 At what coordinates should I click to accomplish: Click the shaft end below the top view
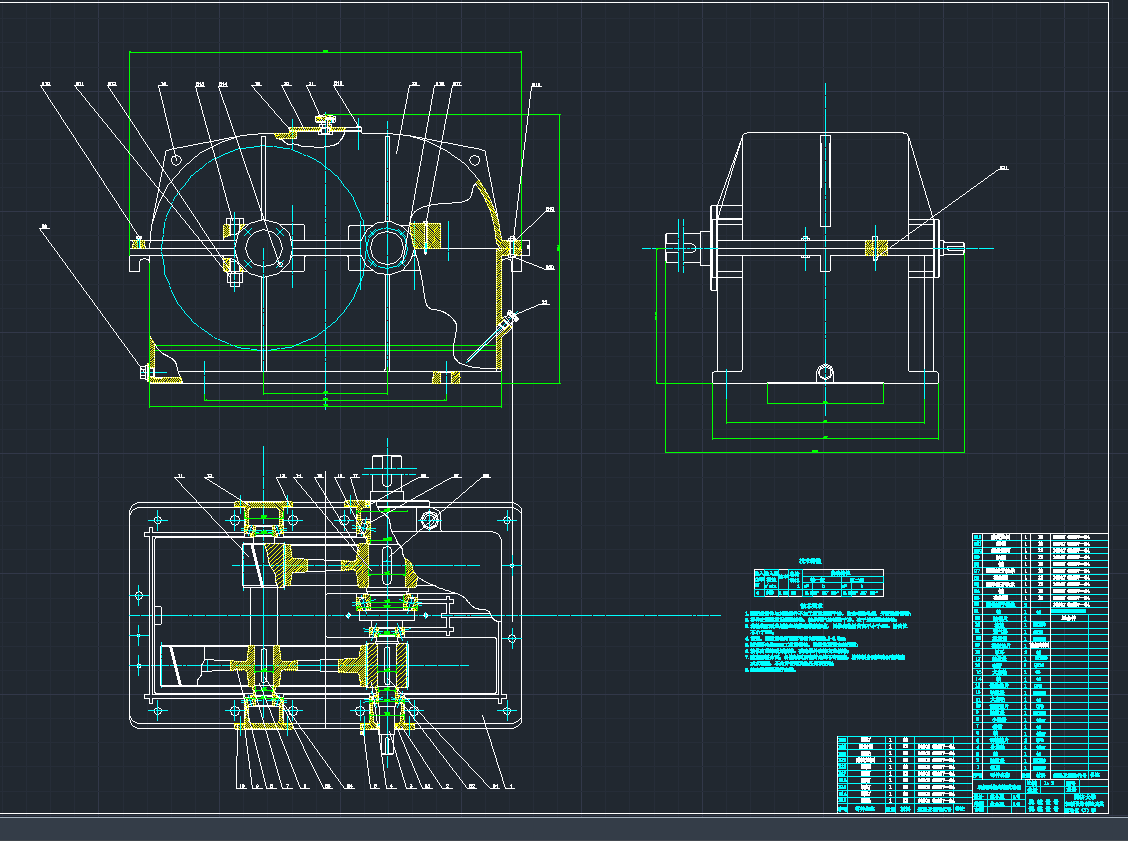[389, 744]
